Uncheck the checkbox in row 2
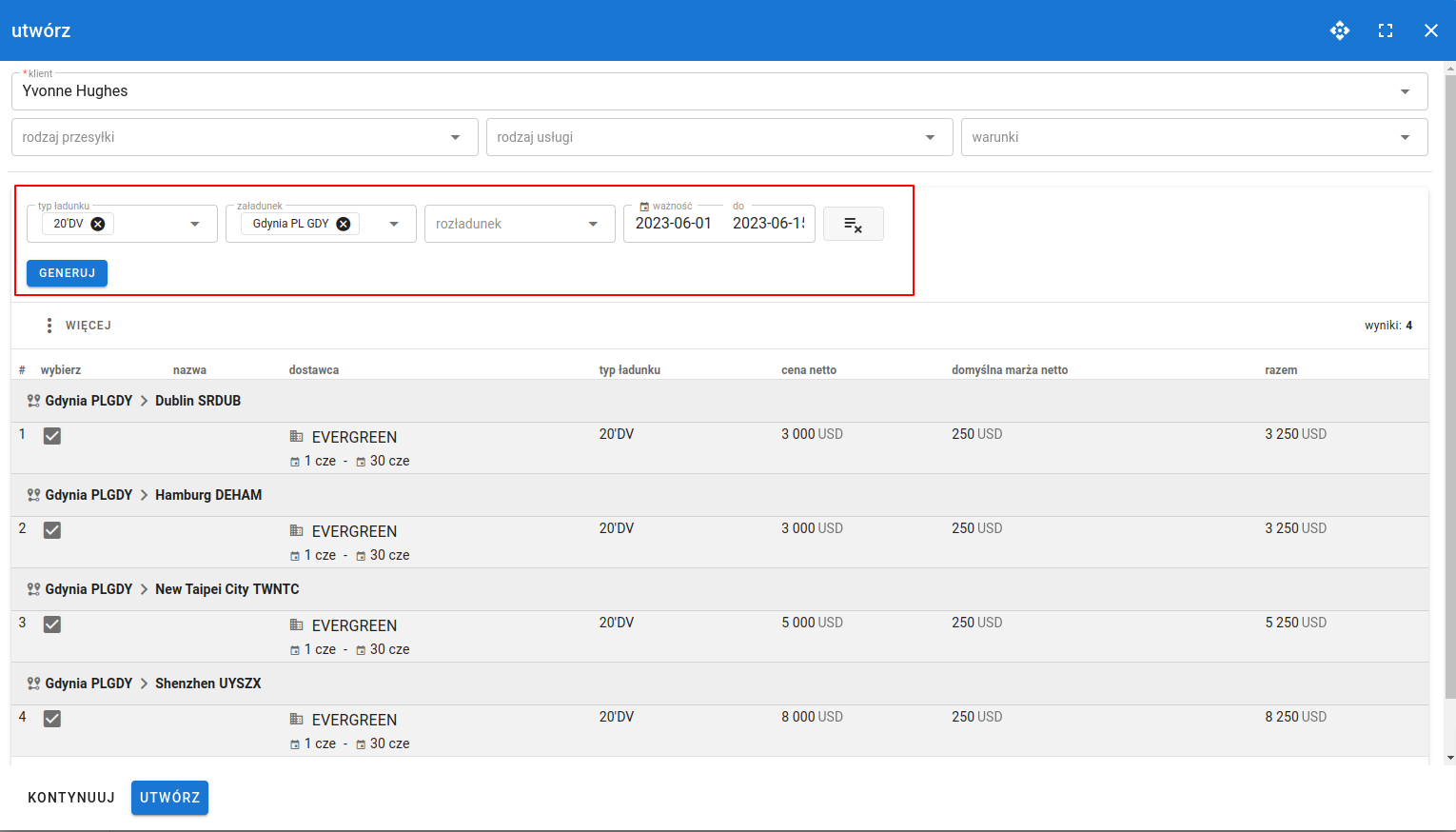1456x832 pixels. (52, 530)
